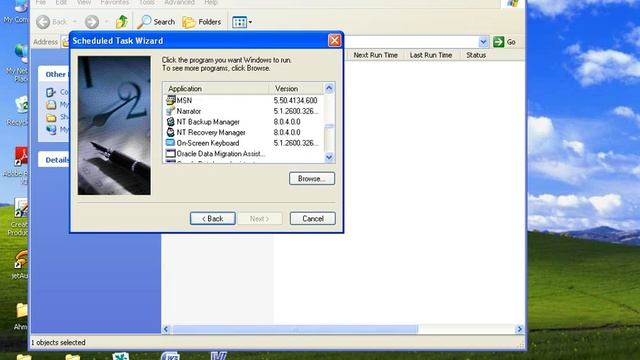Sort by Last Run Time column

(431, 55)
